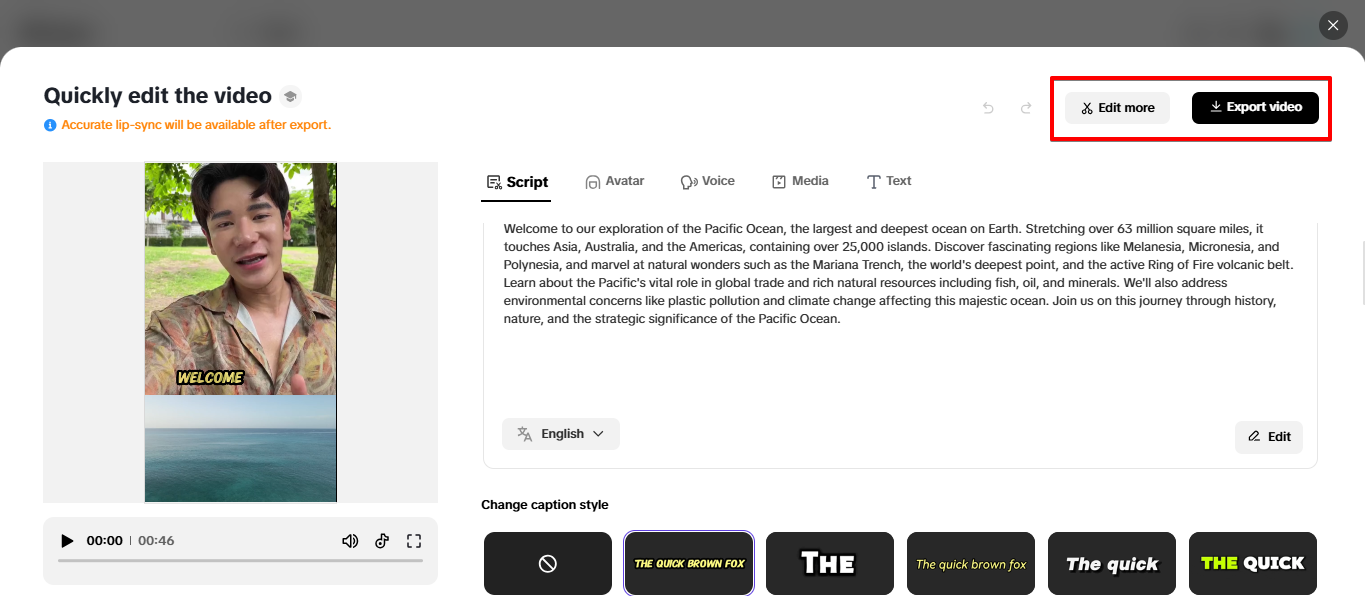Click the video progress seek bar
The height and width of the screenshot is (606, 1365).
click(240, 561)
